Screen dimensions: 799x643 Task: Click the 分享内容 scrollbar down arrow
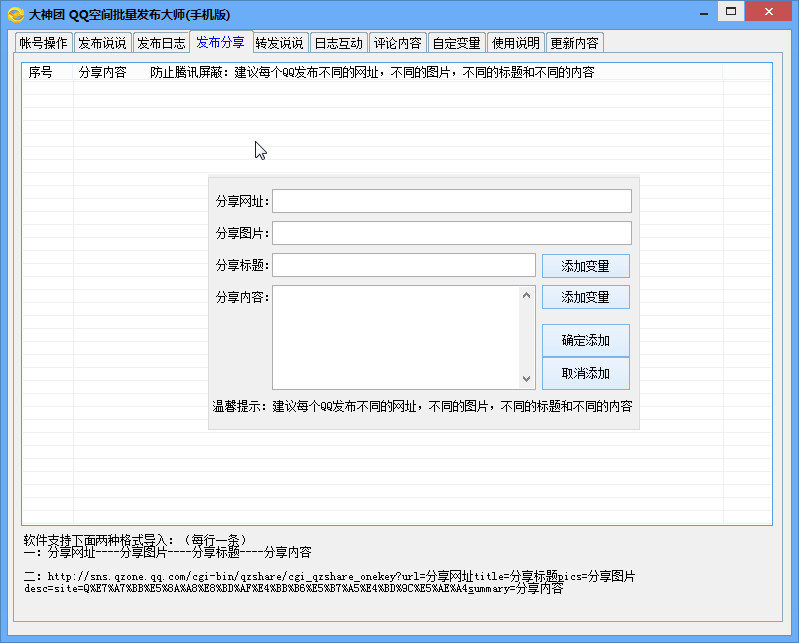click(527, 379)
